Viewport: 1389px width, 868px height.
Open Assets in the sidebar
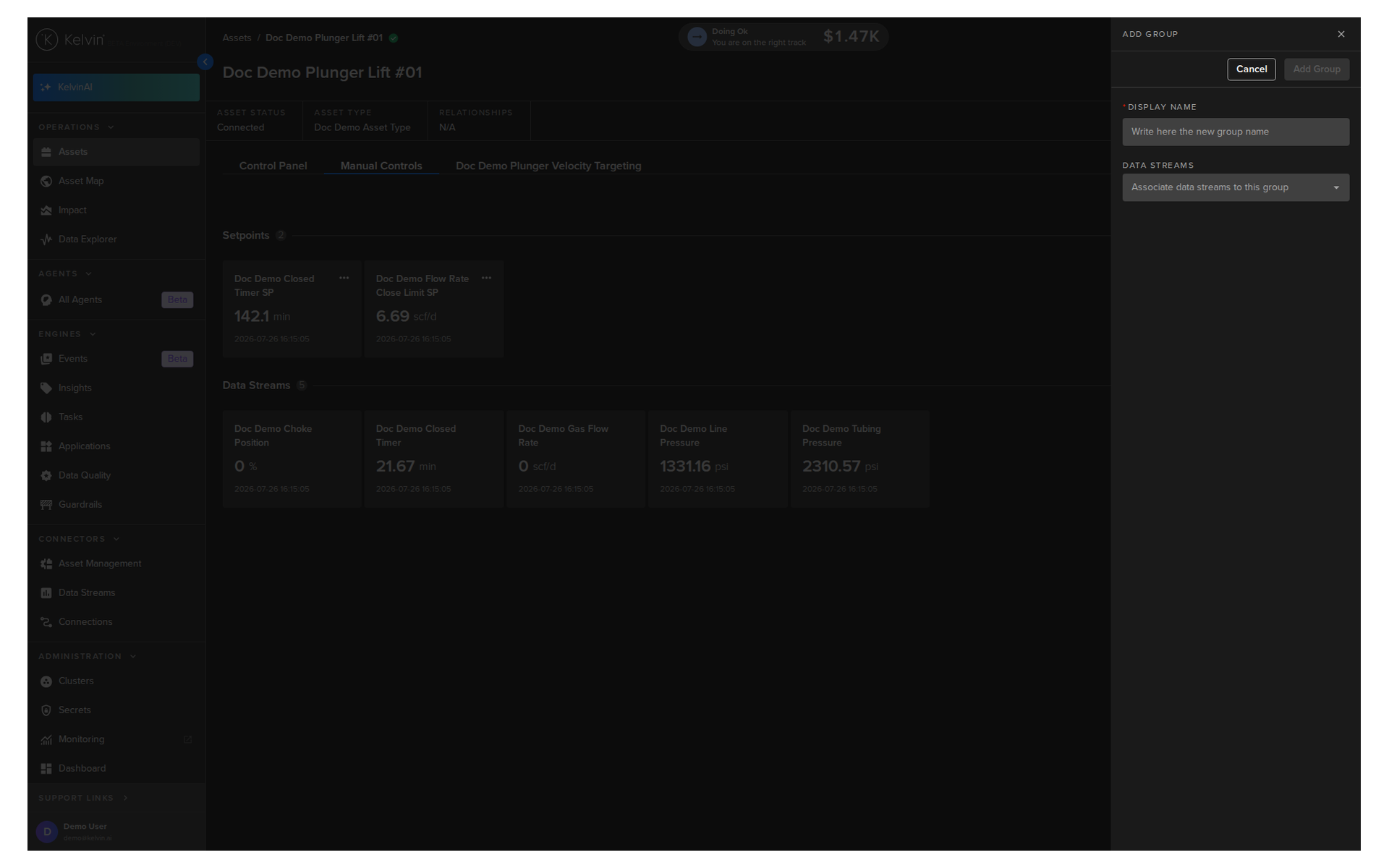[x=116, y=152]
